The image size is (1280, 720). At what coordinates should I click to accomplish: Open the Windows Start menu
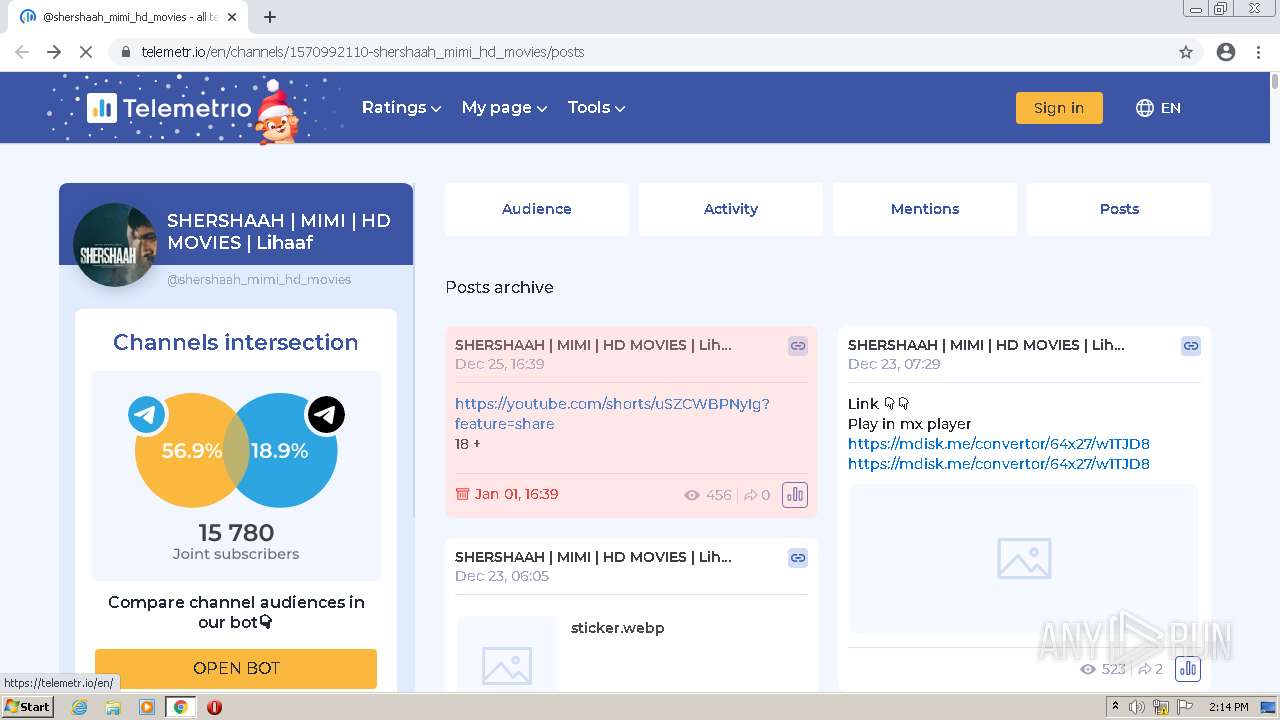click(x=28, y=707)
